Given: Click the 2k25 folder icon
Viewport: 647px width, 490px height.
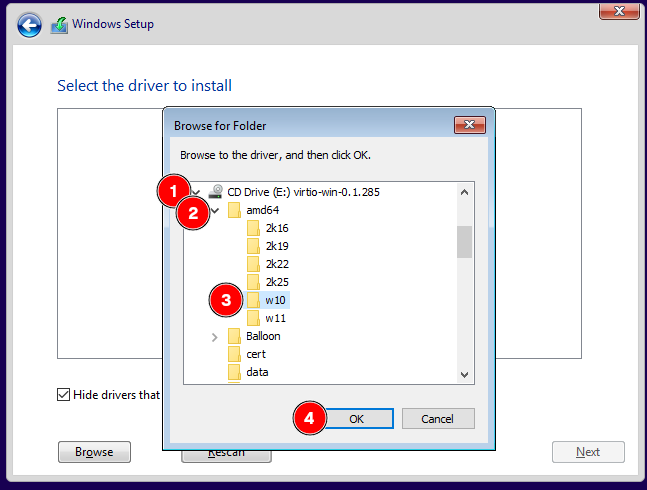Looking at the screenshot, I should [x=253, y=282].
